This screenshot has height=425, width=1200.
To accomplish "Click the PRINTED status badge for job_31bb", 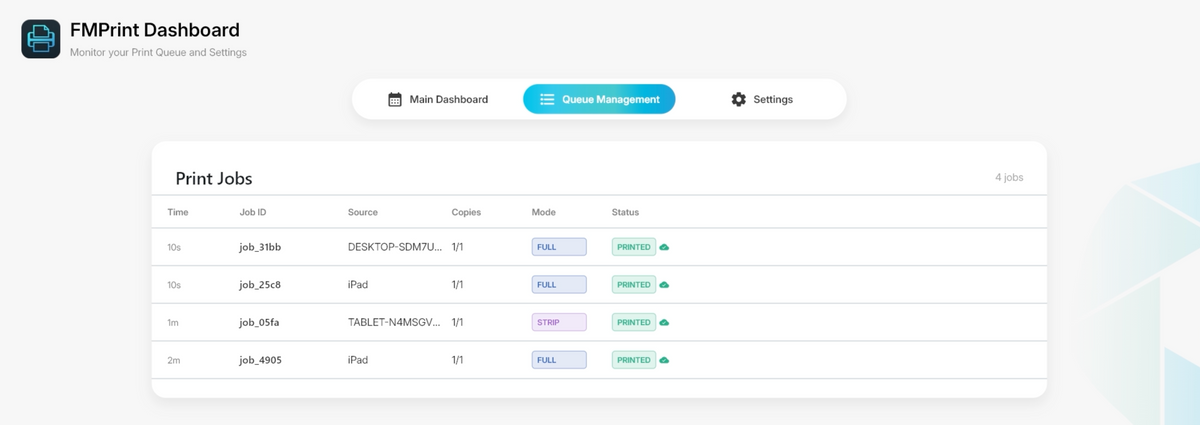I will 634,247.
